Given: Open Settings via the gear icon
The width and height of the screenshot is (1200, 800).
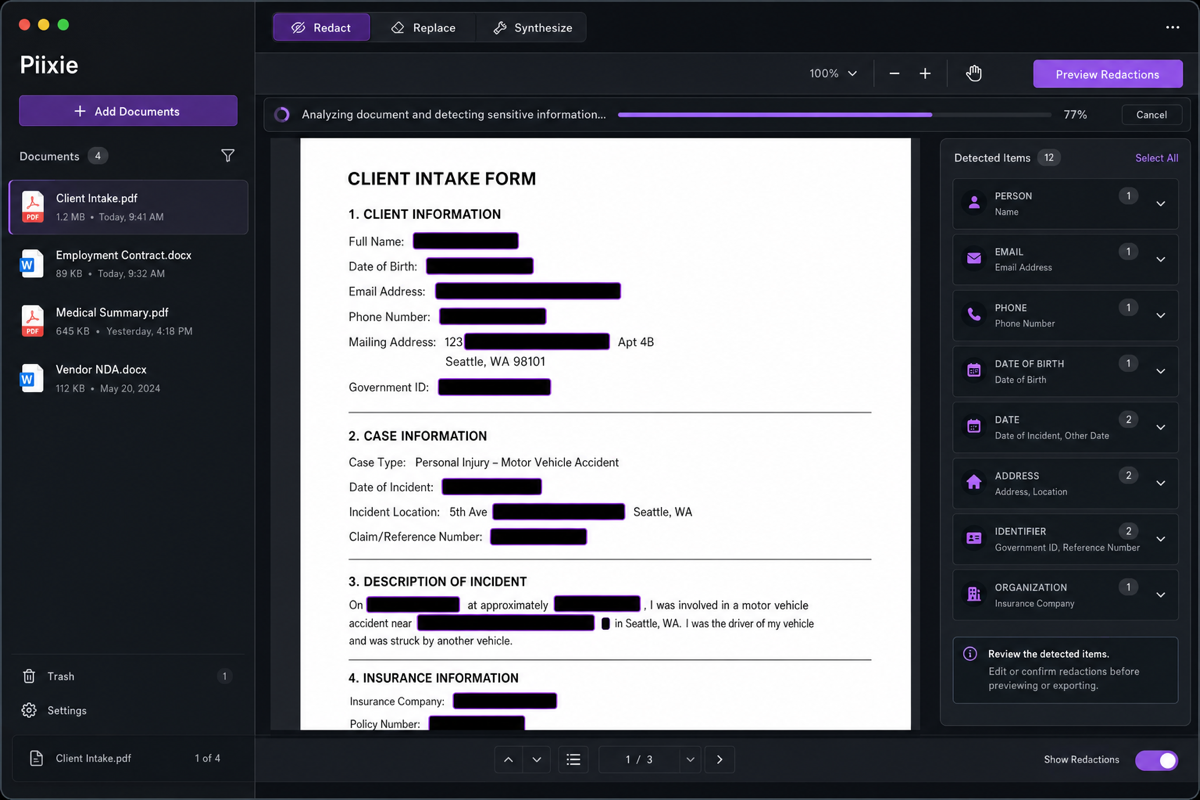Looking at the screenshot, I should click(29, 710).
